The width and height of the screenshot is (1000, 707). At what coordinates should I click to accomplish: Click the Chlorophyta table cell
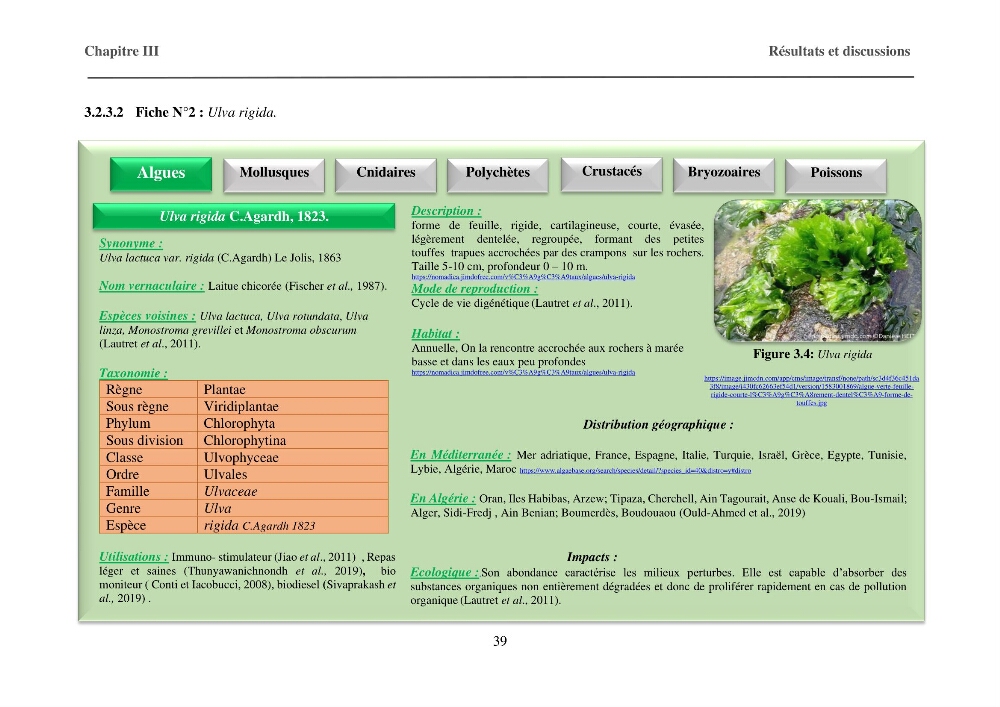[293, 423]
